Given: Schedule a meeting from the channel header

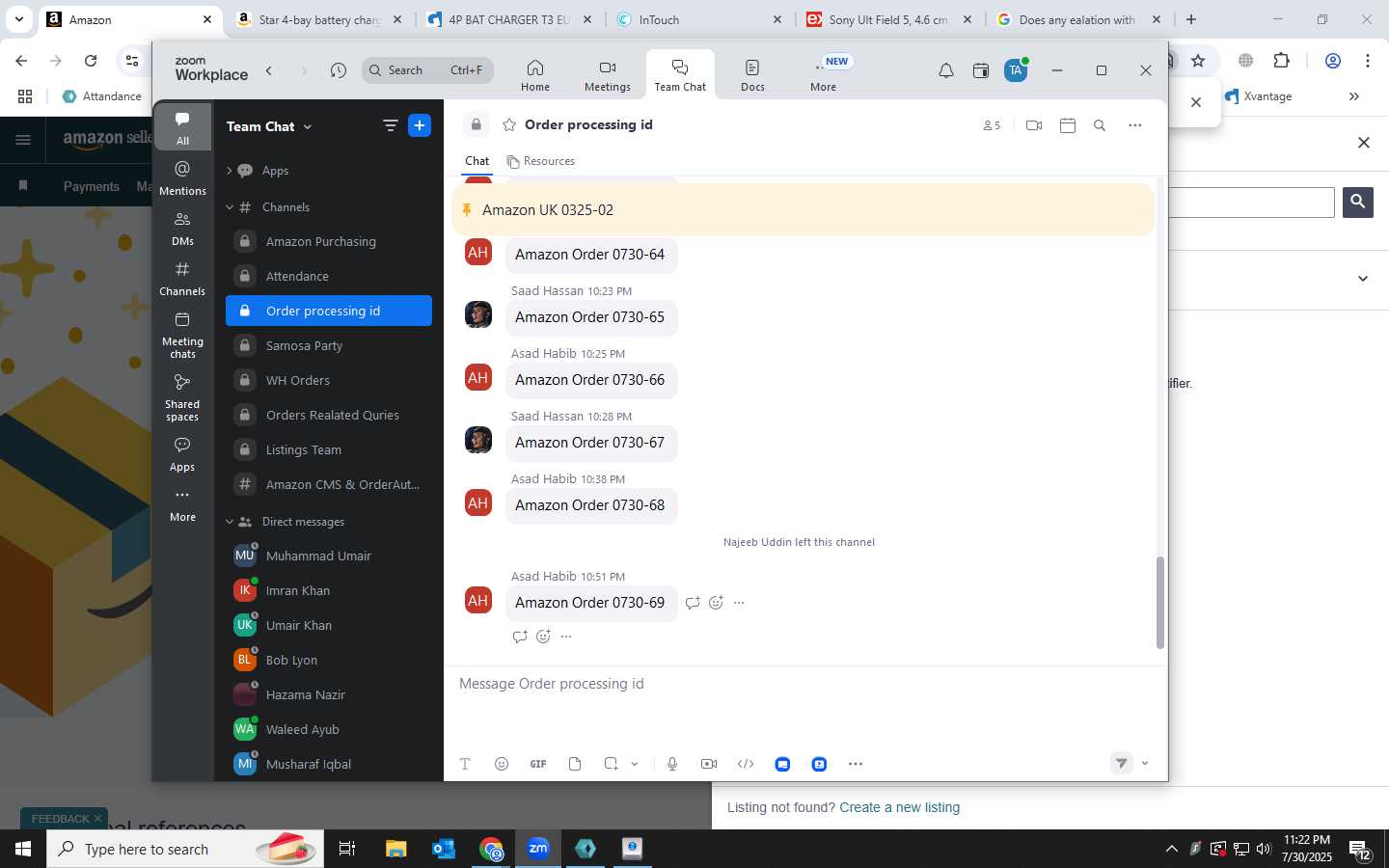Looking at the screenshot, I should 1067,125.
